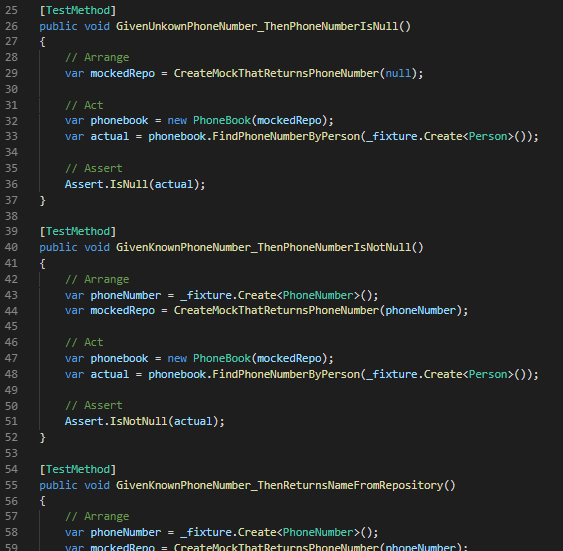563x551 pixels.
Task: Click line number 25 in the gutter
Action: tap(11, 10)
